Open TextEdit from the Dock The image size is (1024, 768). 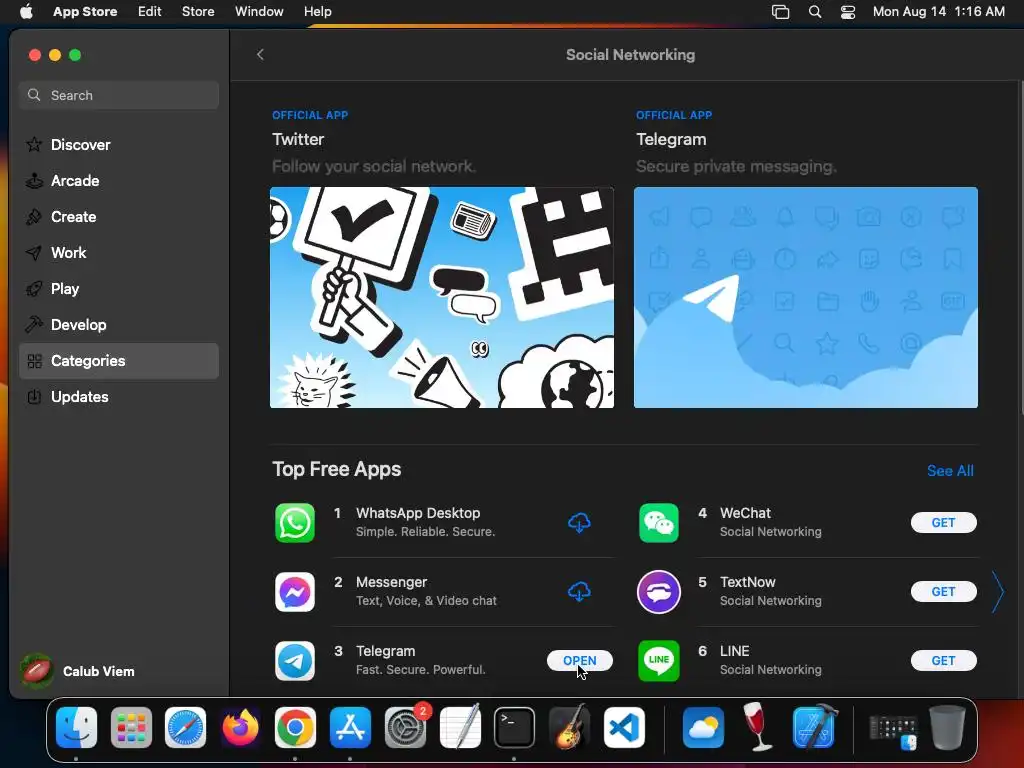coord(460,727)
